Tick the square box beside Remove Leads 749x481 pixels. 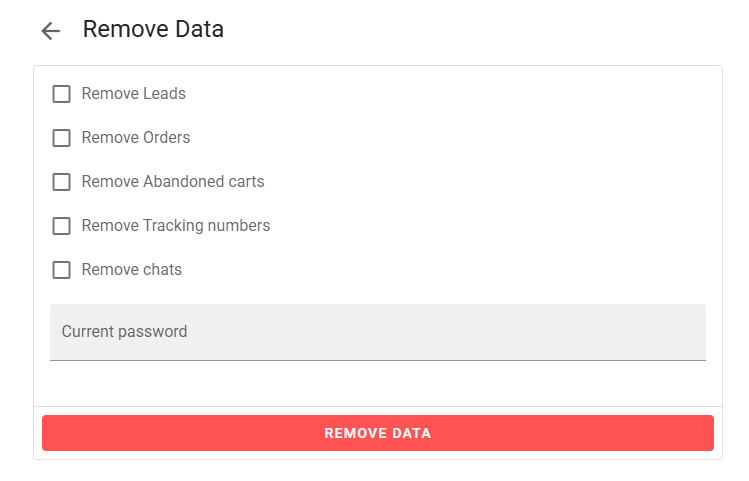click(x=62, y=94)
